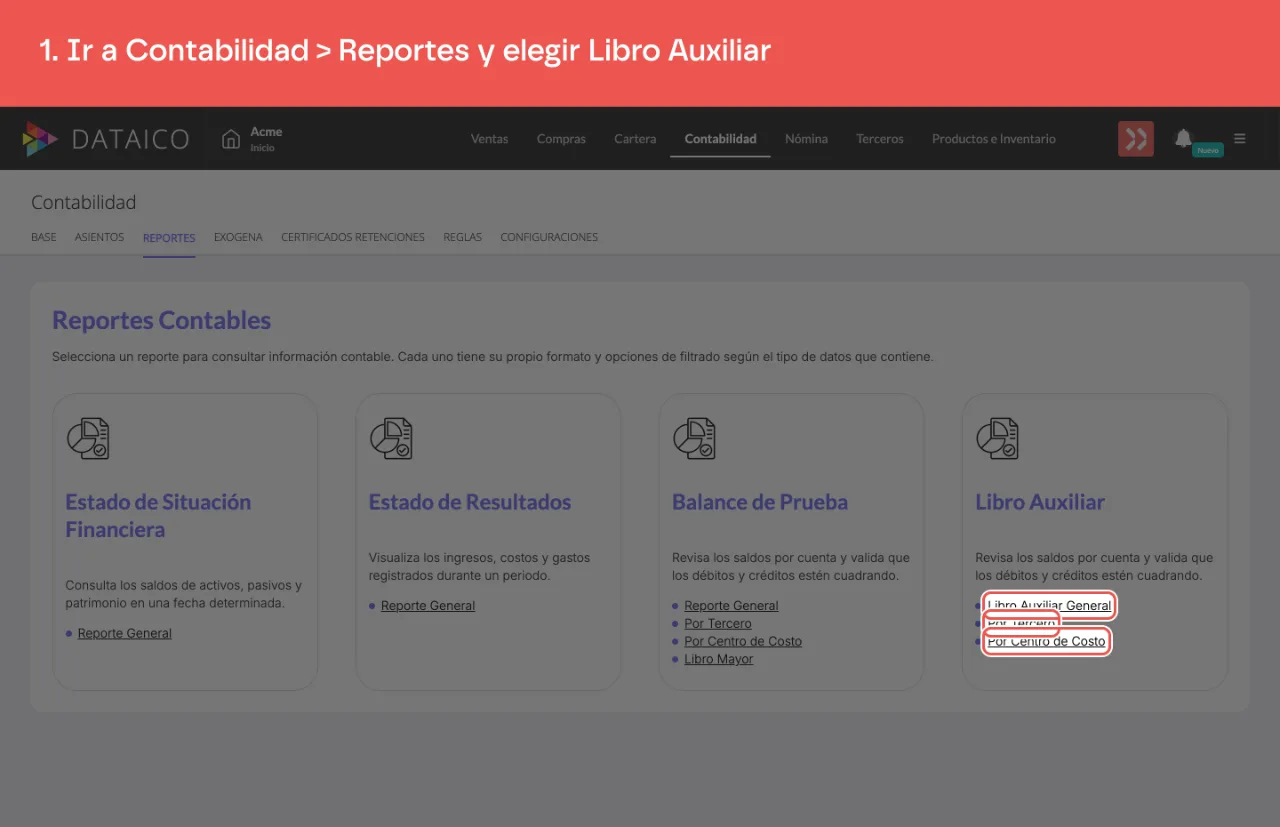Screen dimensions: 1280x827
Task: Switch to the ASIENTOS tab
Action: 99,238
